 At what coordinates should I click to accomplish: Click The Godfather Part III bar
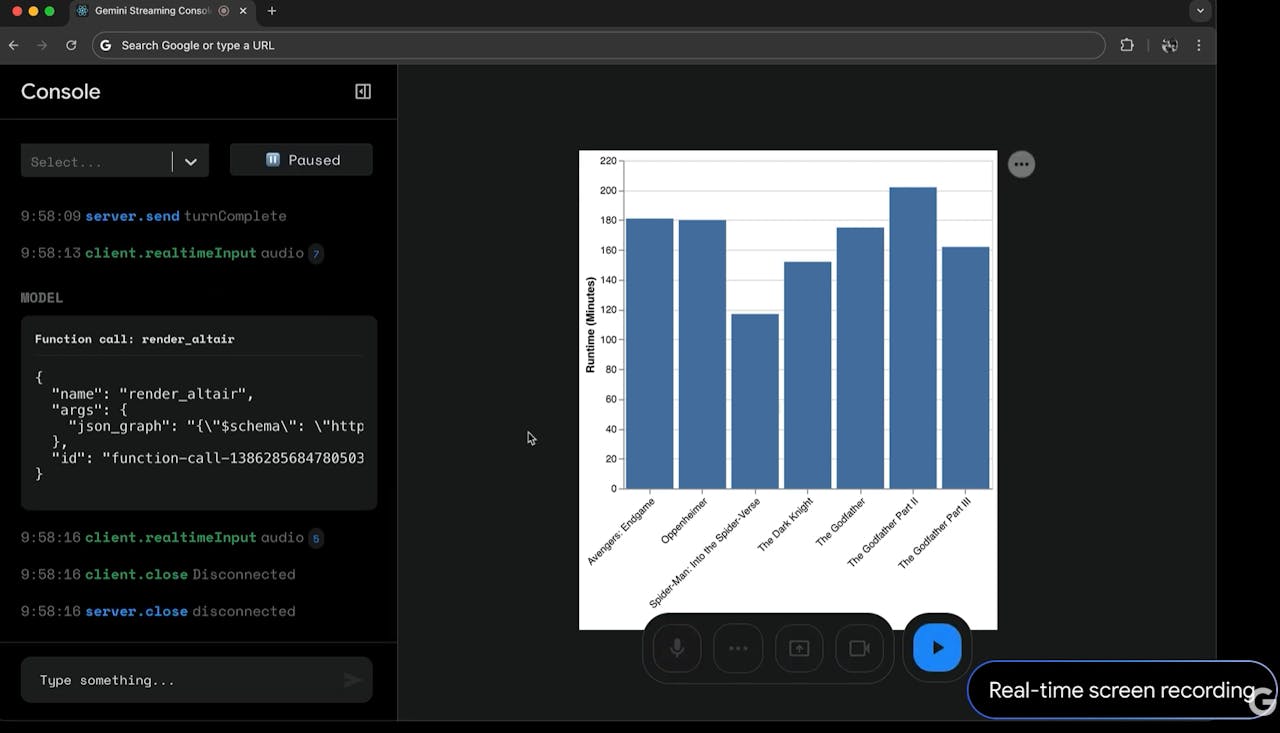[966, 368]
